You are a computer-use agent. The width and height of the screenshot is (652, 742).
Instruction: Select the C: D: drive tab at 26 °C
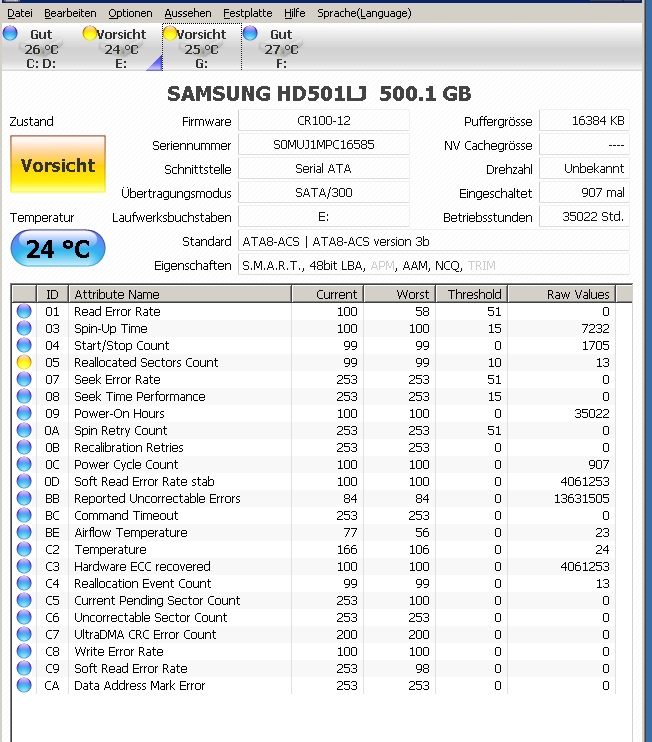pyautogui.click(x=41, y=48)
